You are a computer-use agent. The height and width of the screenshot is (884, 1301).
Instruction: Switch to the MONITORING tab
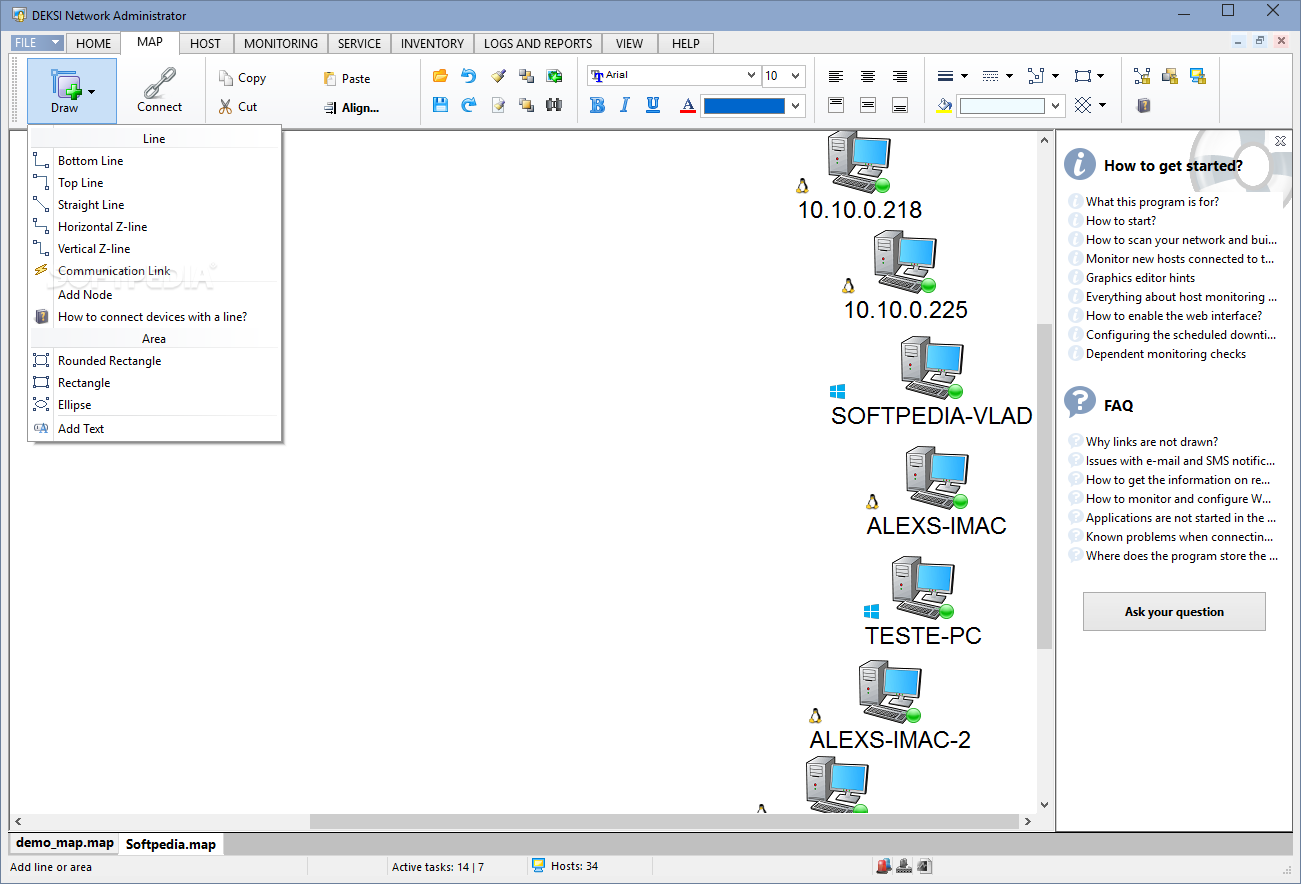[281, 43]
